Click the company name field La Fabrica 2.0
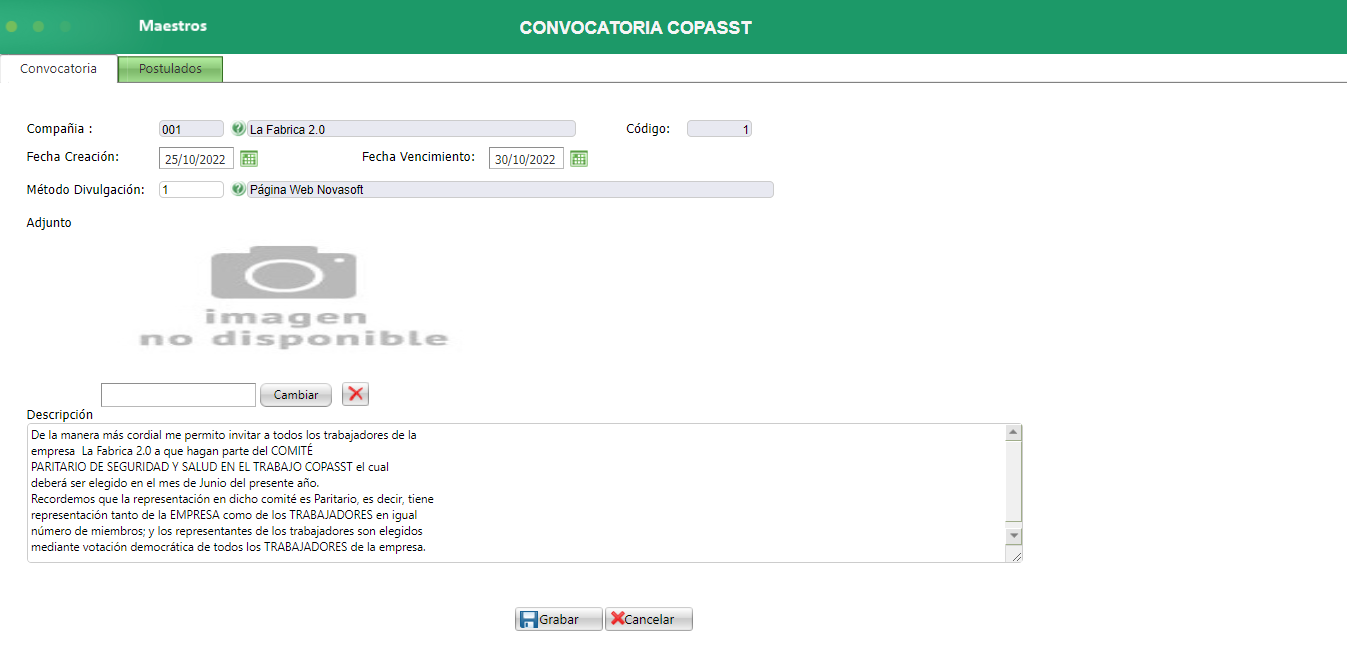 tap(411, 129)
